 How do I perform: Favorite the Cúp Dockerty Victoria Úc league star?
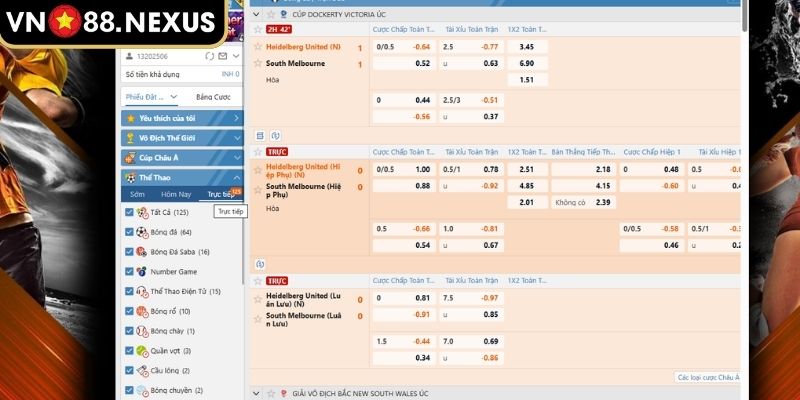coord(271,14)
